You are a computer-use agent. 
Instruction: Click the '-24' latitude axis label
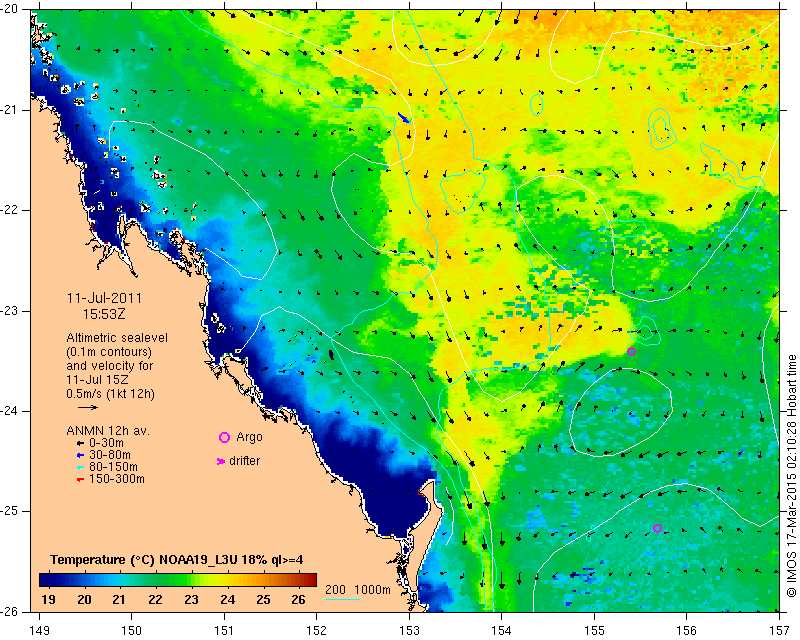point(10,411)
